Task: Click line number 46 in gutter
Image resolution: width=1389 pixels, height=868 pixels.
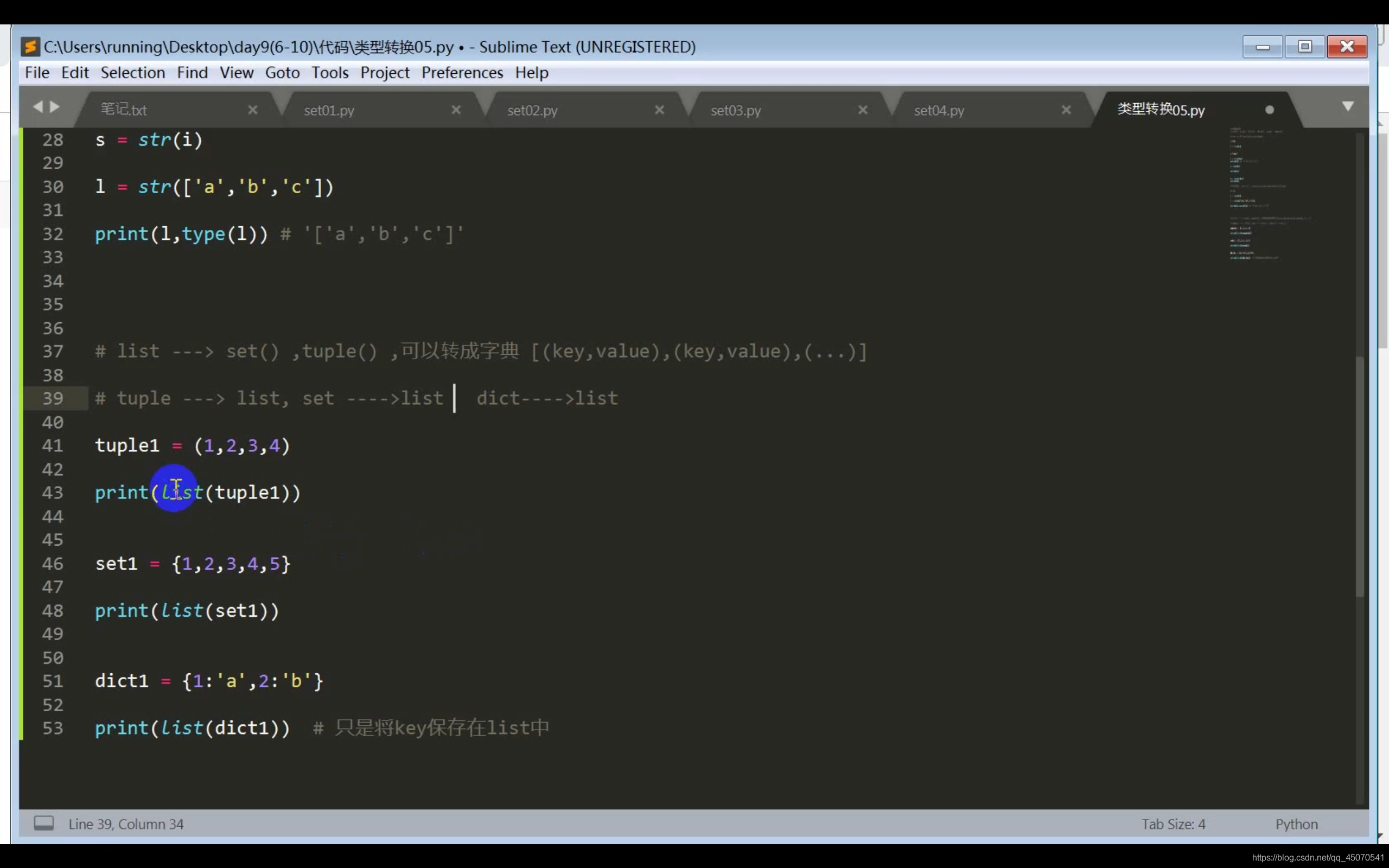Action: [x=52, y=564]
